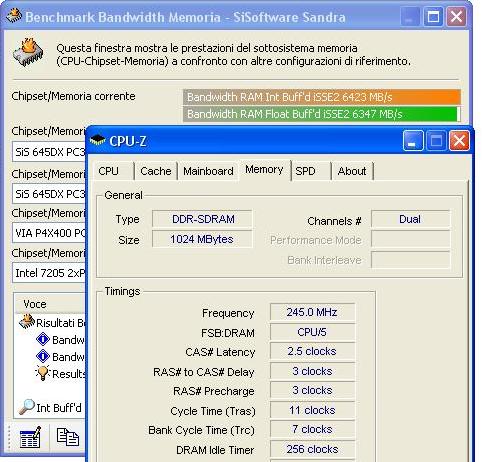483x462 pixels.
Task: Click the empty Performance Mode field
Action: pos(410,240)
